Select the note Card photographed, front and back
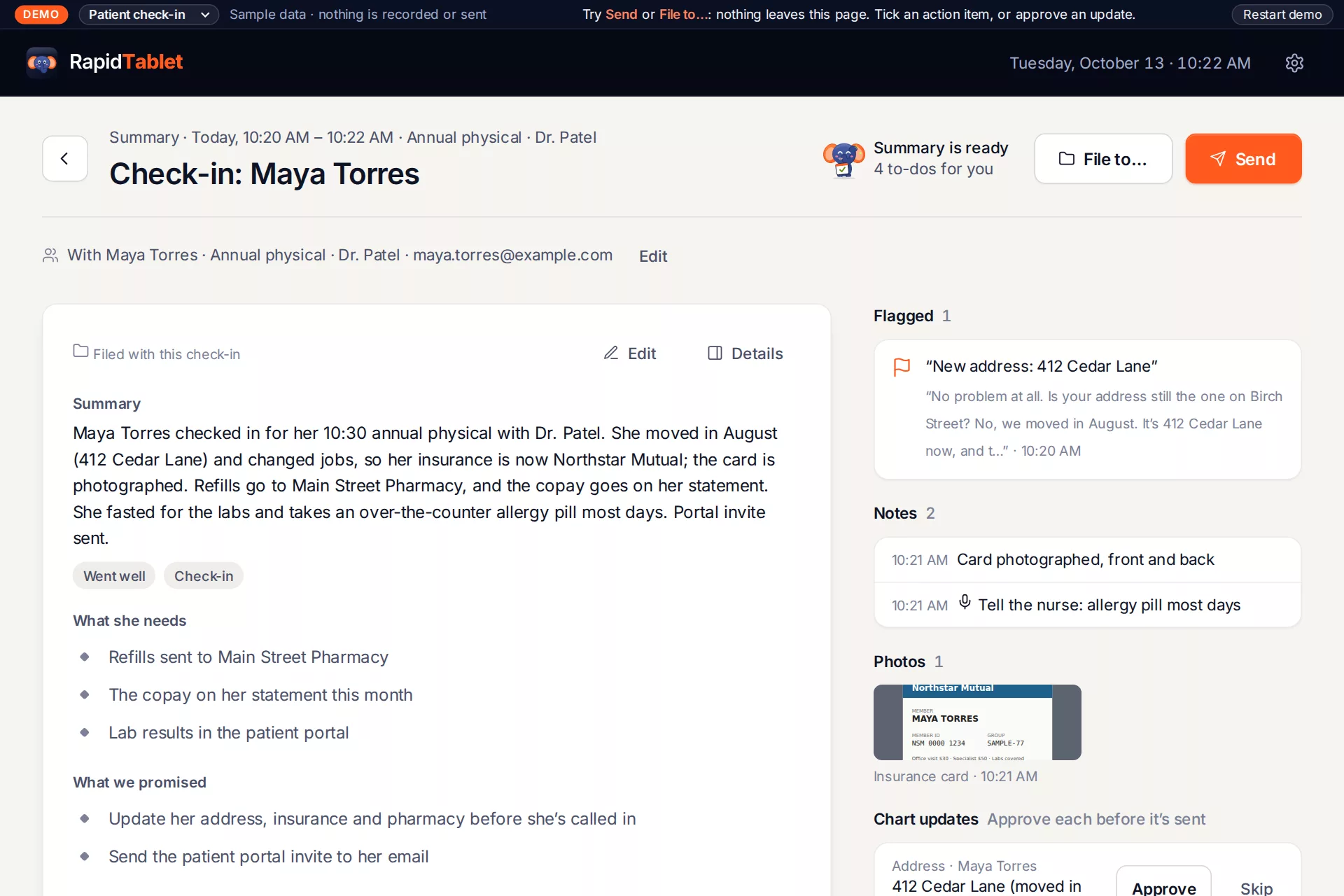The image size is (1344, 896). (1087, 560)
